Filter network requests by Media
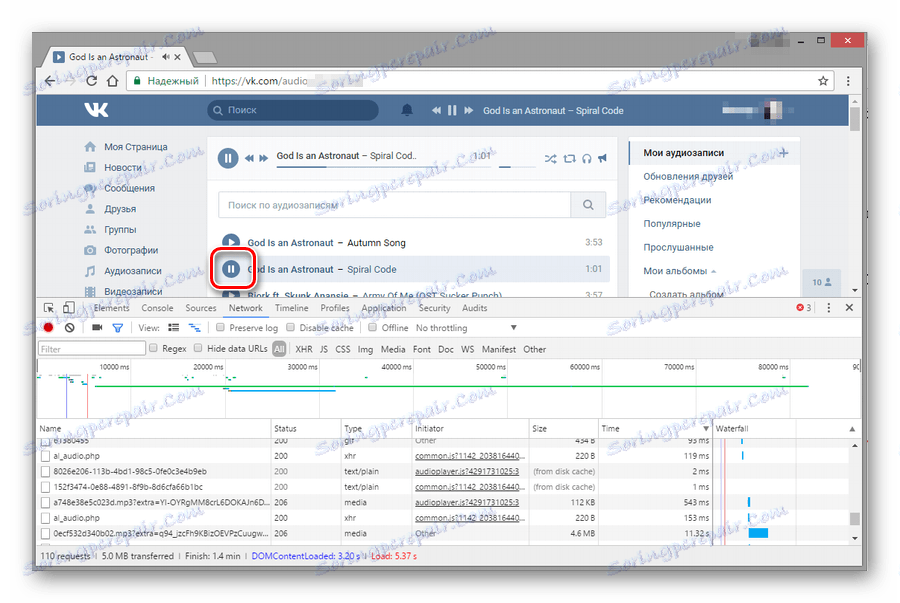This screenshot has width=900, height=603. (x=393, y=349)
